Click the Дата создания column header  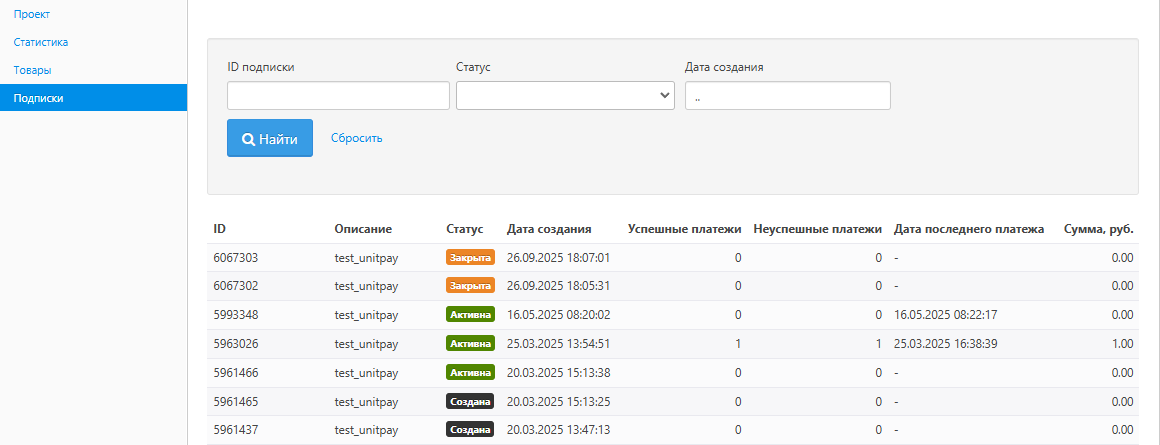[549, 229]
